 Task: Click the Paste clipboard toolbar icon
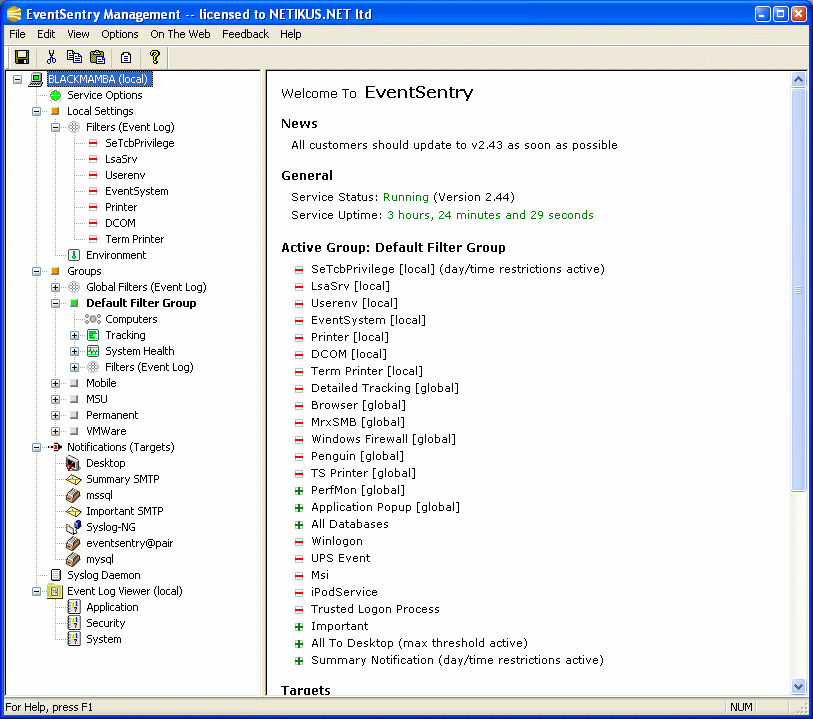97,57
